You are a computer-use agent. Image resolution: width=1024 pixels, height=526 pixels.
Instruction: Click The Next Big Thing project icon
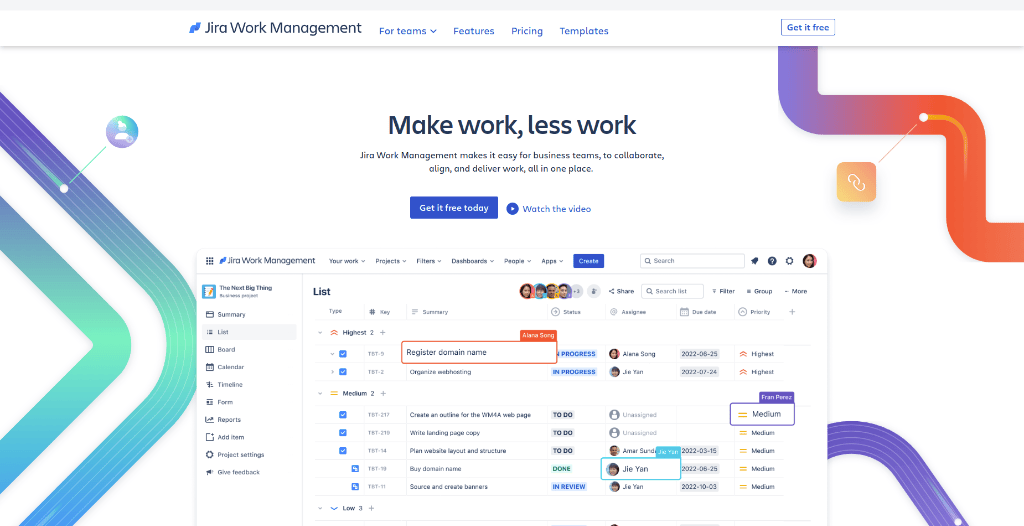[209, 291]
